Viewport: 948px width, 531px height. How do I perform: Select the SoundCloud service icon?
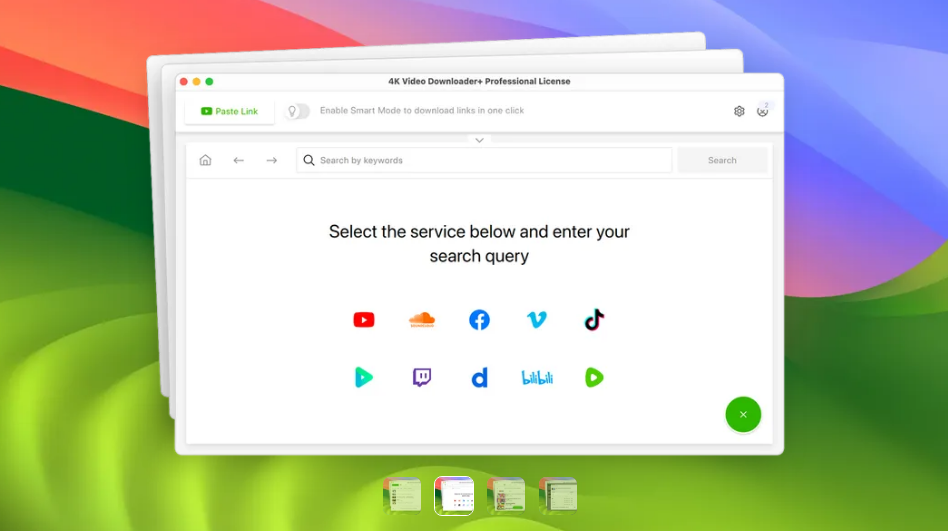(421, 319)
